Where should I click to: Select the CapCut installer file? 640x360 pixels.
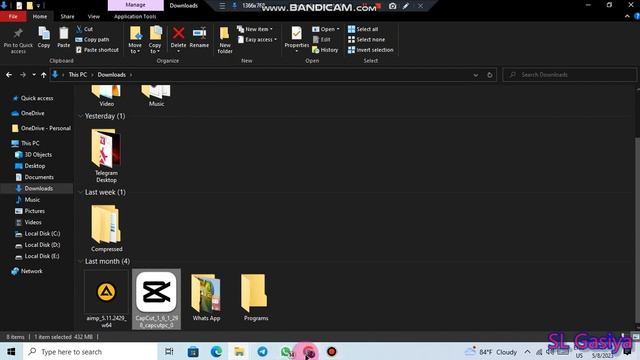pyautogui.click(x=156, y=299)
